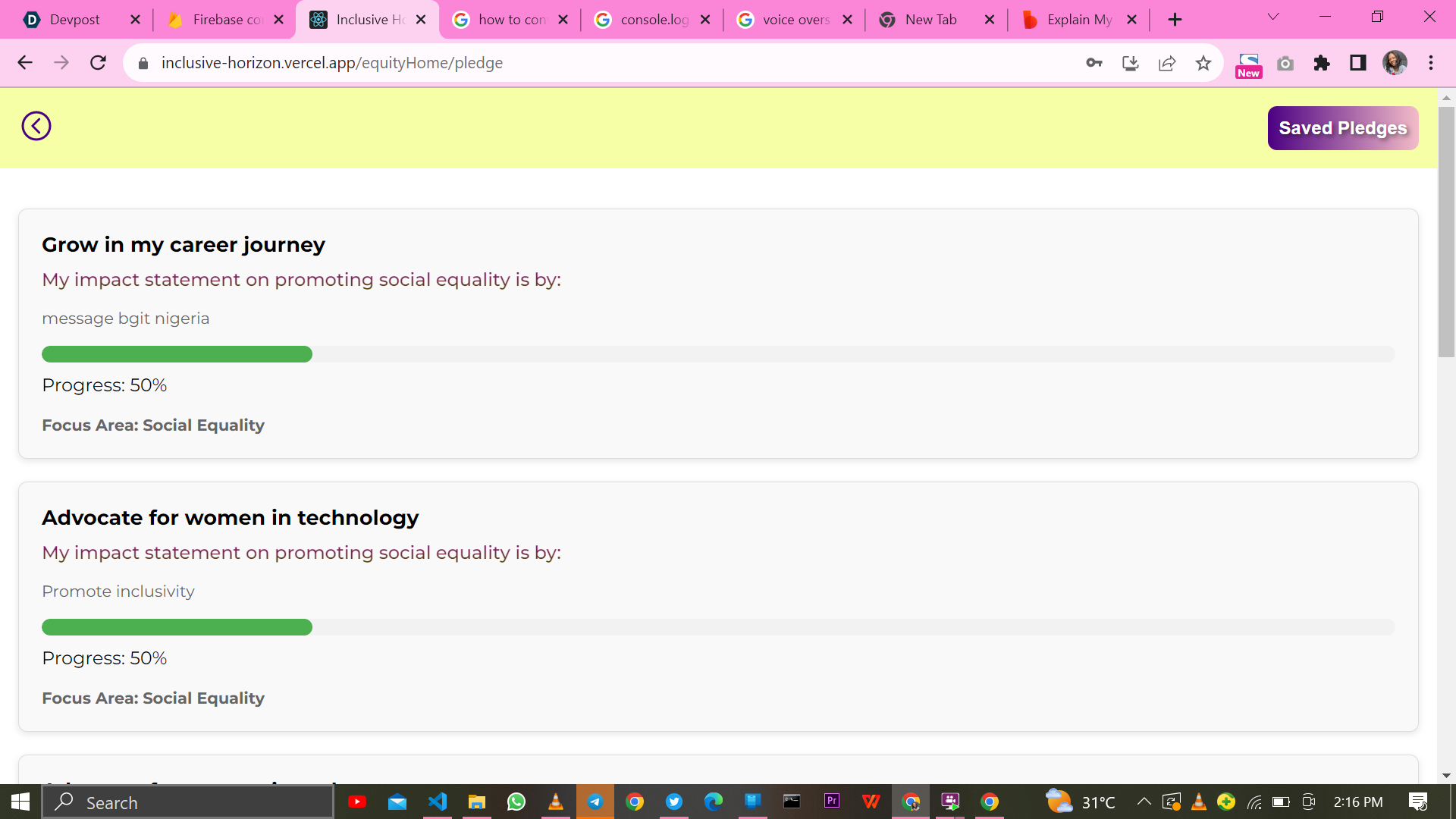Viewport: 1456px width, 819px height.
Task: Open a new browser tab
Action: coord(1175,20)
